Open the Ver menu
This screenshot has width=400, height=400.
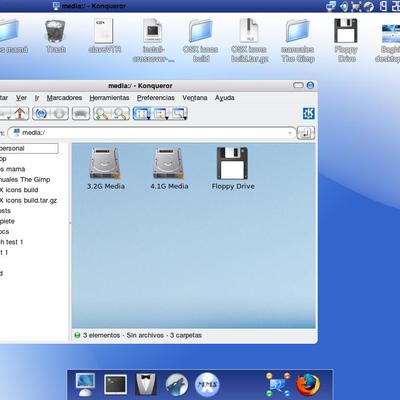point(21,98)
